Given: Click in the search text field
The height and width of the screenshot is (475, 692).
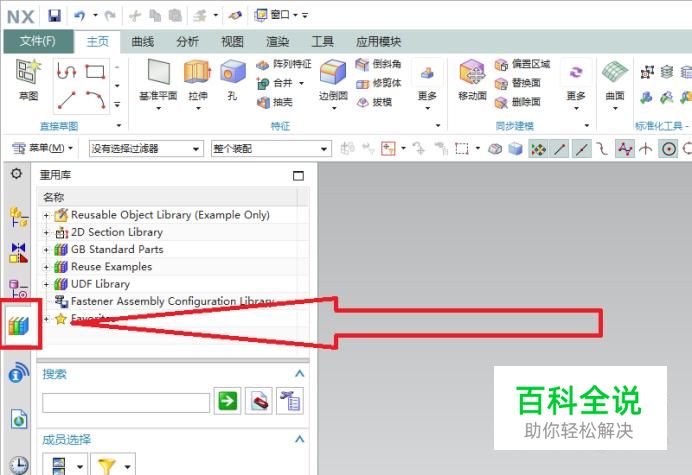Looking at the screenshot, I should coord(126,403).
